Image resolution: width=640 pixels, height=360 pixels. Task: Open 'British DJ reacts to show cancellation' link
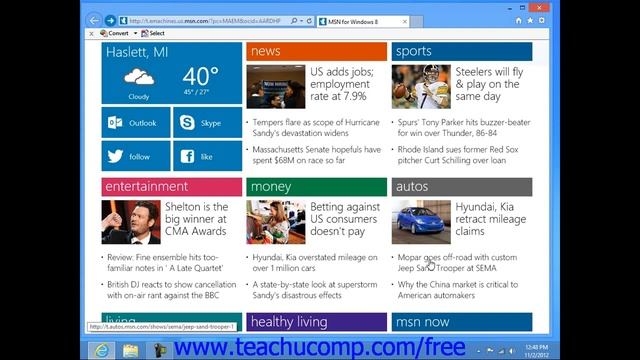[171, 290]
